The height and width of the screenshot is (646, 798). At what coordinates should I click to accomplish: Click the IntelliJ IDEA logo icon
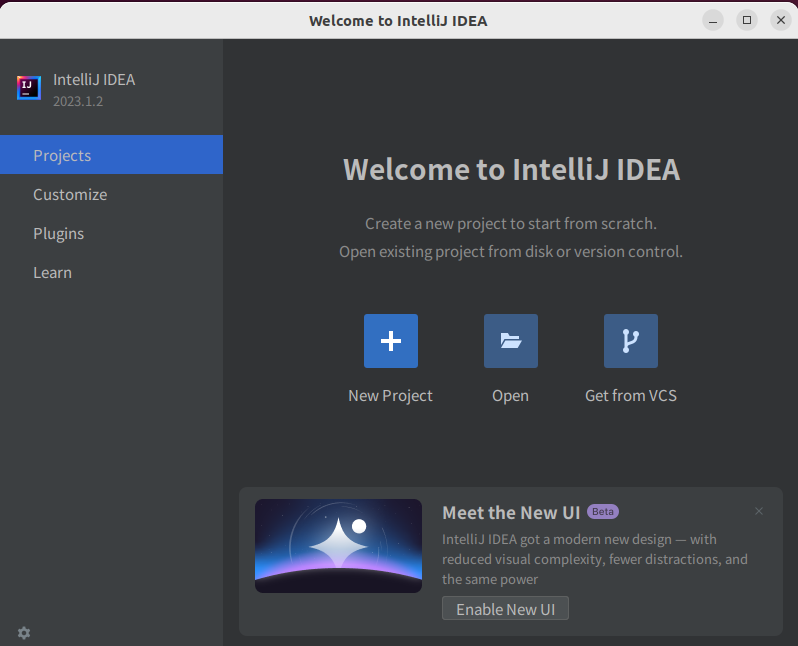point(28,88)
